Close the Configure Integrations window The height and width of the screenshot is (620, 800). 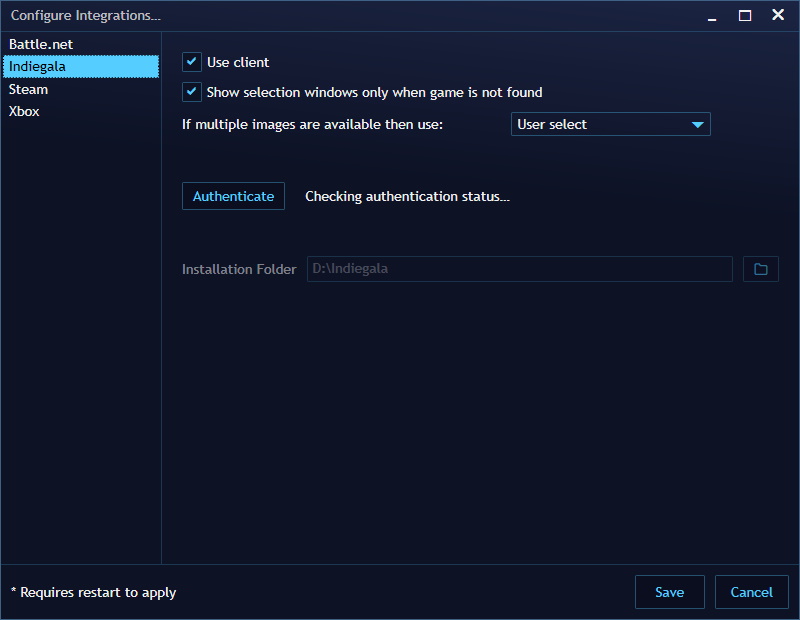point(778,15)
